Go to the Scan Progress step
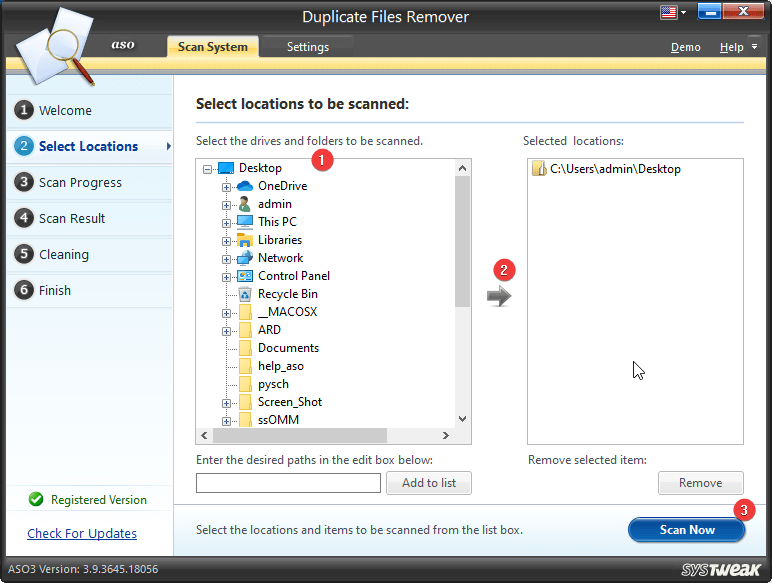This screenshot has height=583, width=772. coord(90,182)
